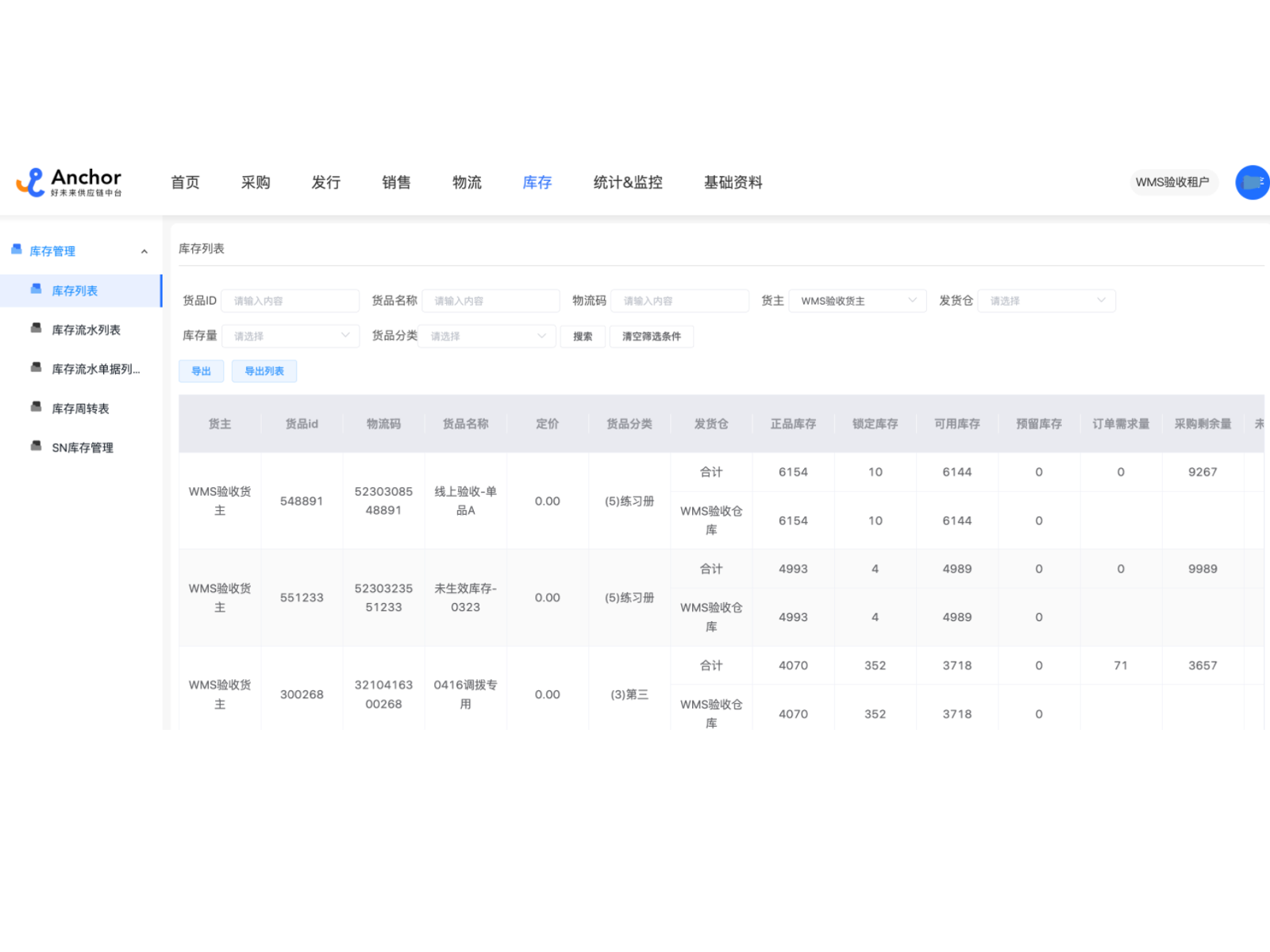This screenshot has height=952, width=1270.
Task: Click the 0416调拨专用 product name
Action: click(466, 694)
